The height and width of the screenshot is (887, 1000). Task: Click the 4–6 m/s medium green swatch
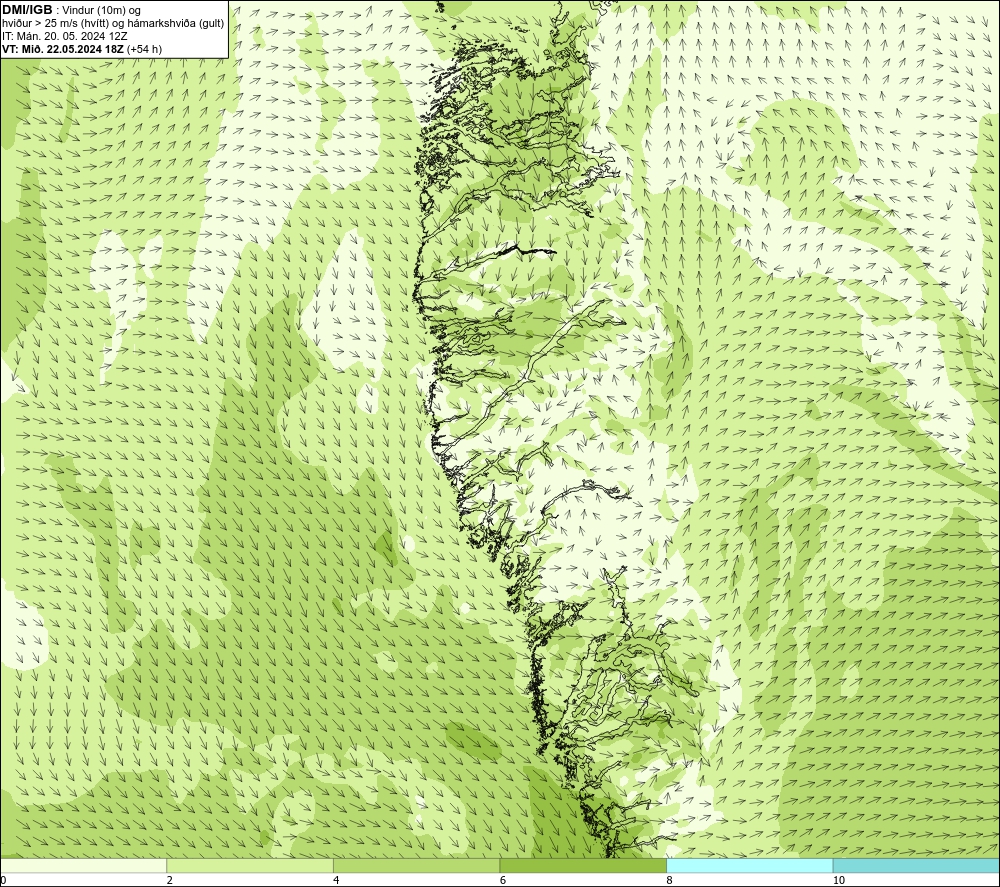(416, 865)
